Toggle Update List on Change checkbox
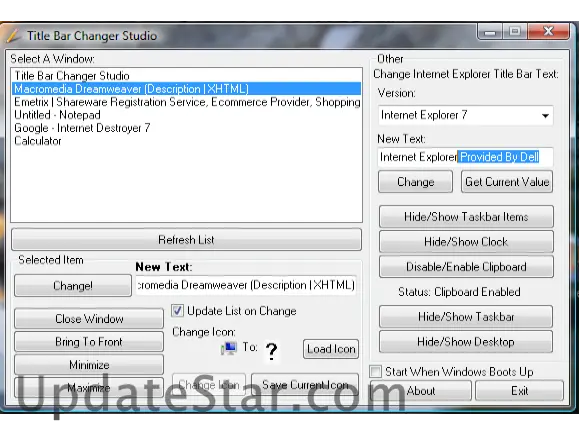This screenshot has height=436, width=581. coord(177,310)
